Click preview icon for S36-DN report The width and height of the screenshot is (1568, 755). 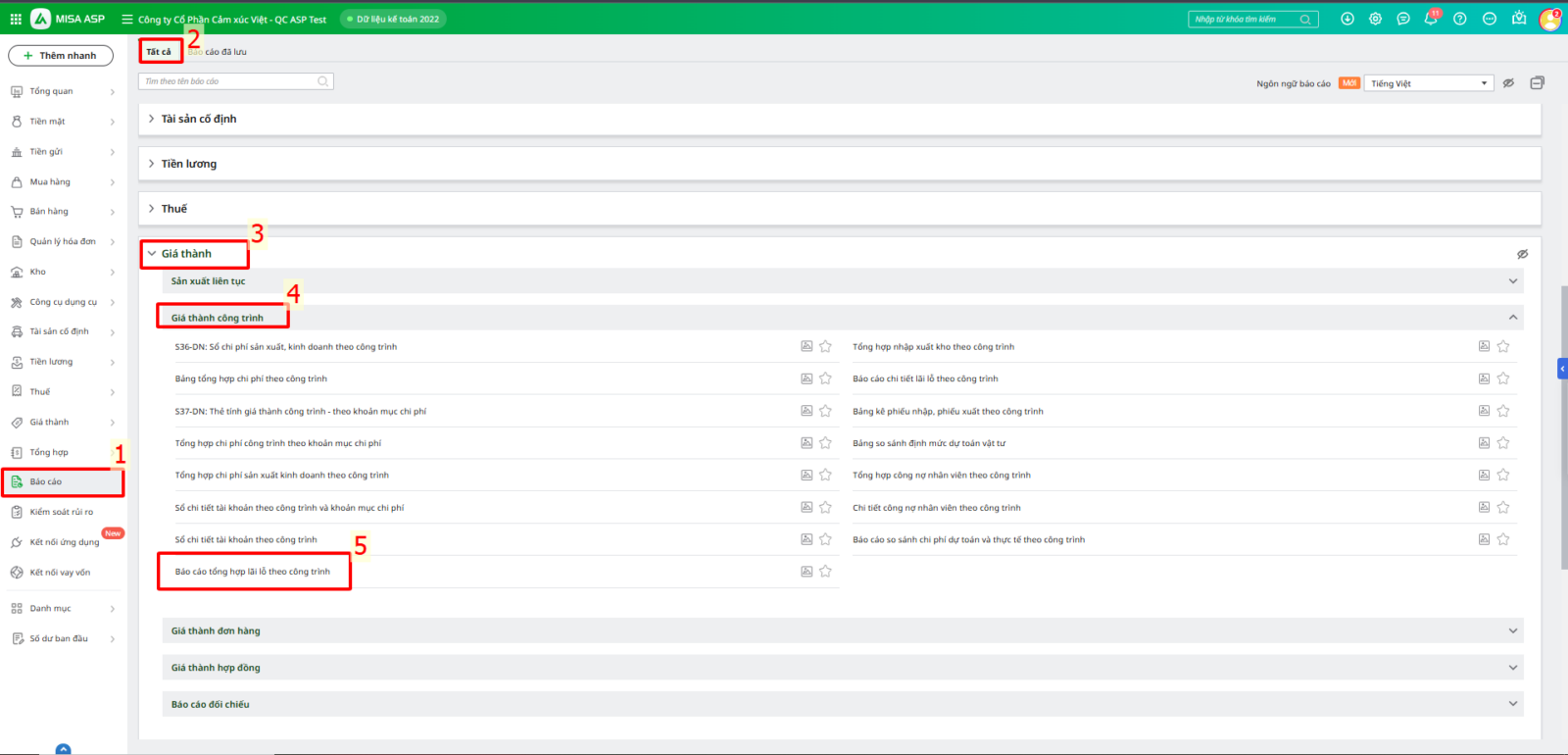[x=807, y=346]
